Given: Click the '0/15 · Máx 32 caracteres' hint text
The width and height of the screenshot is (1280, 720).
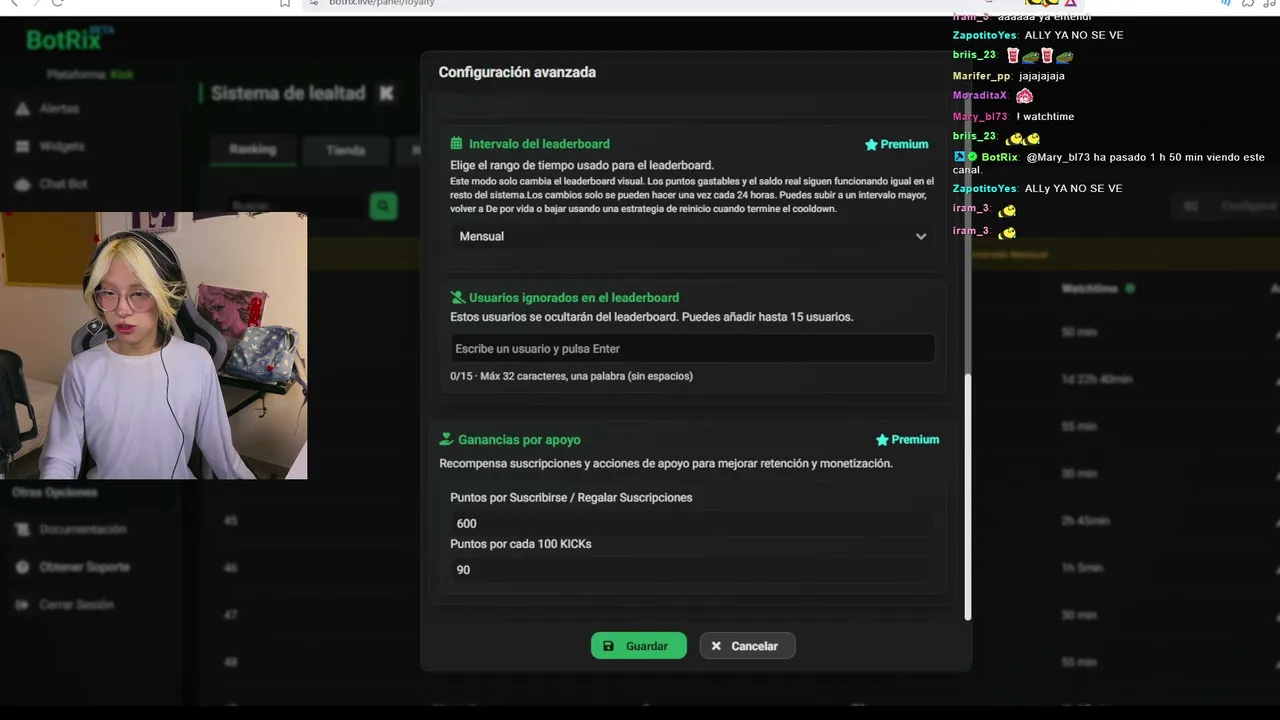Looking at the screenshot, I should (x=571, y=376).
